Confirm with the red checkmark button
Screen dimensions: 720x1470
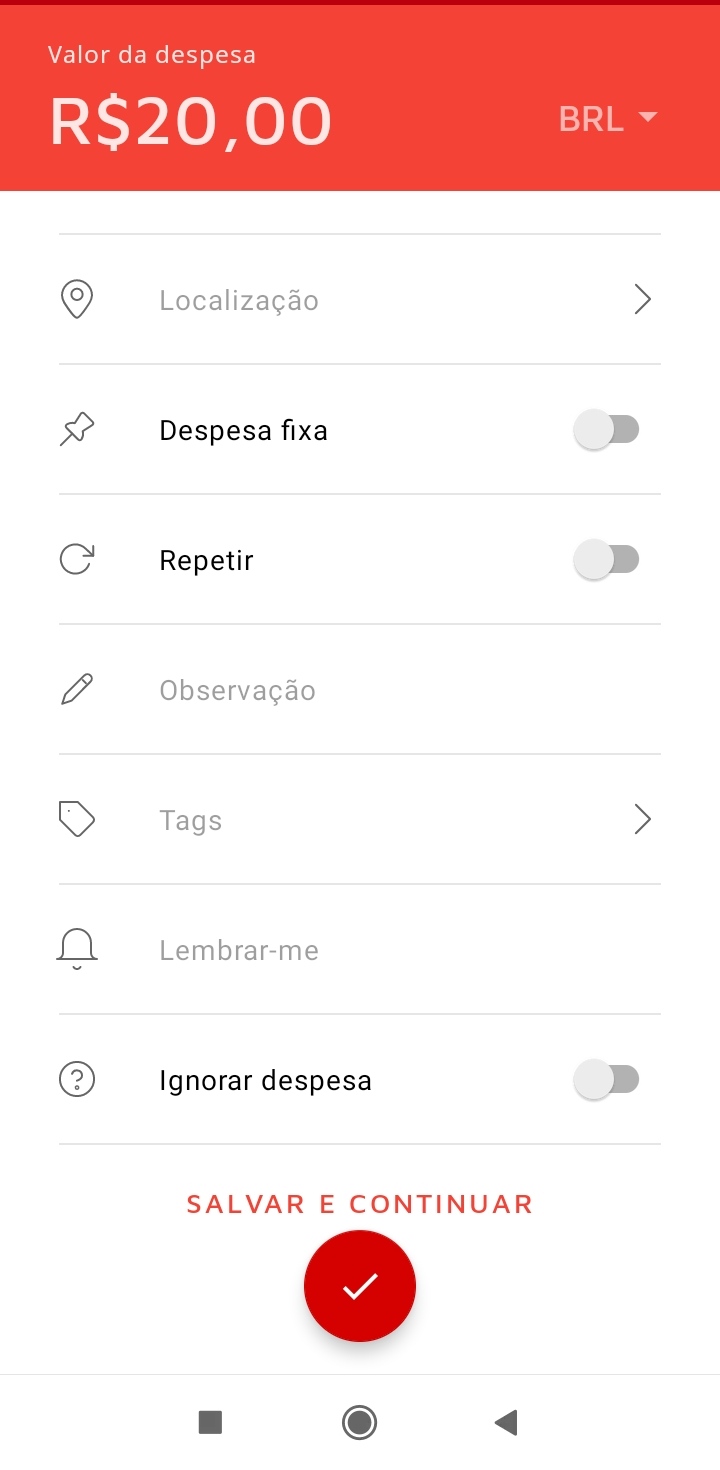(x=360, y=1286)
